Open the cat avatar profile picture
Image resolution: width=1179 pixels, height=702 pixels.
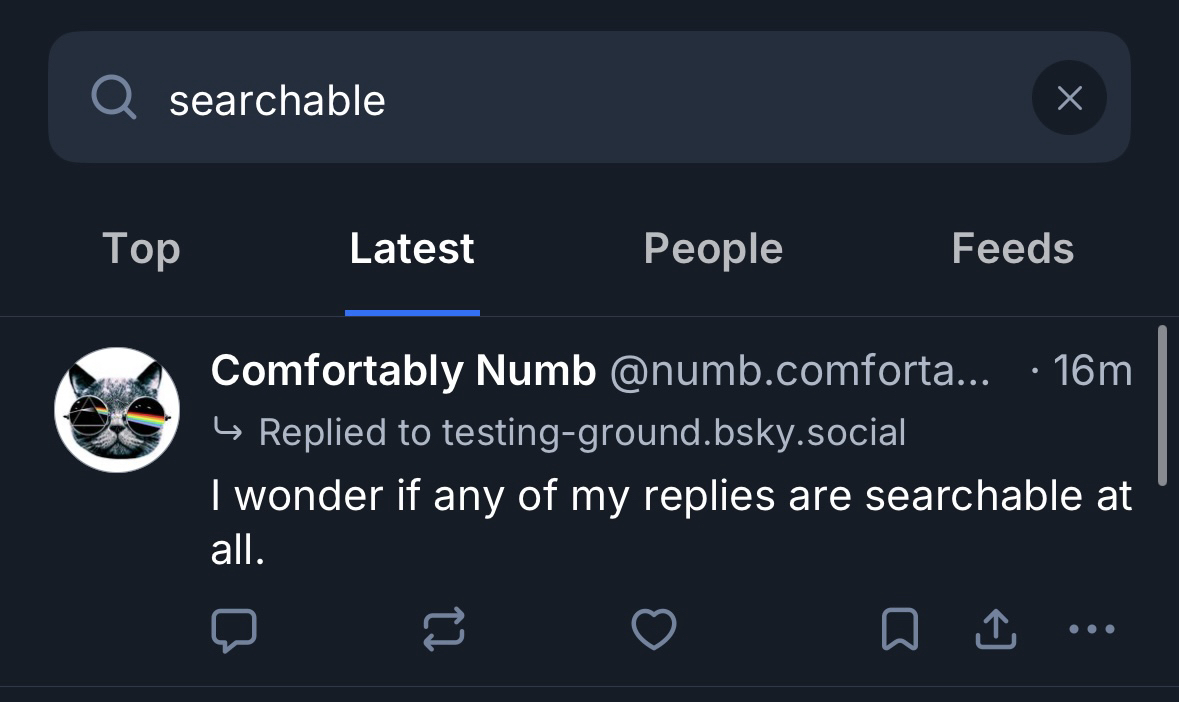coord(117,409)
